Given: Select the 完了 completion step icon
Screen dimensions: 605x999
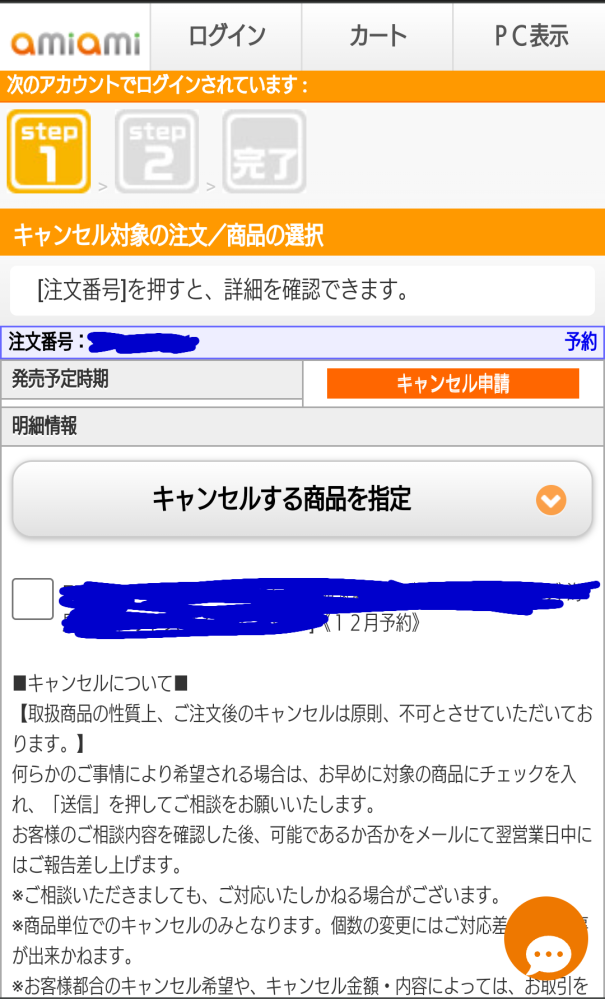Looking at the screenshot, I should pyautogui.click(x=264, y=152).
